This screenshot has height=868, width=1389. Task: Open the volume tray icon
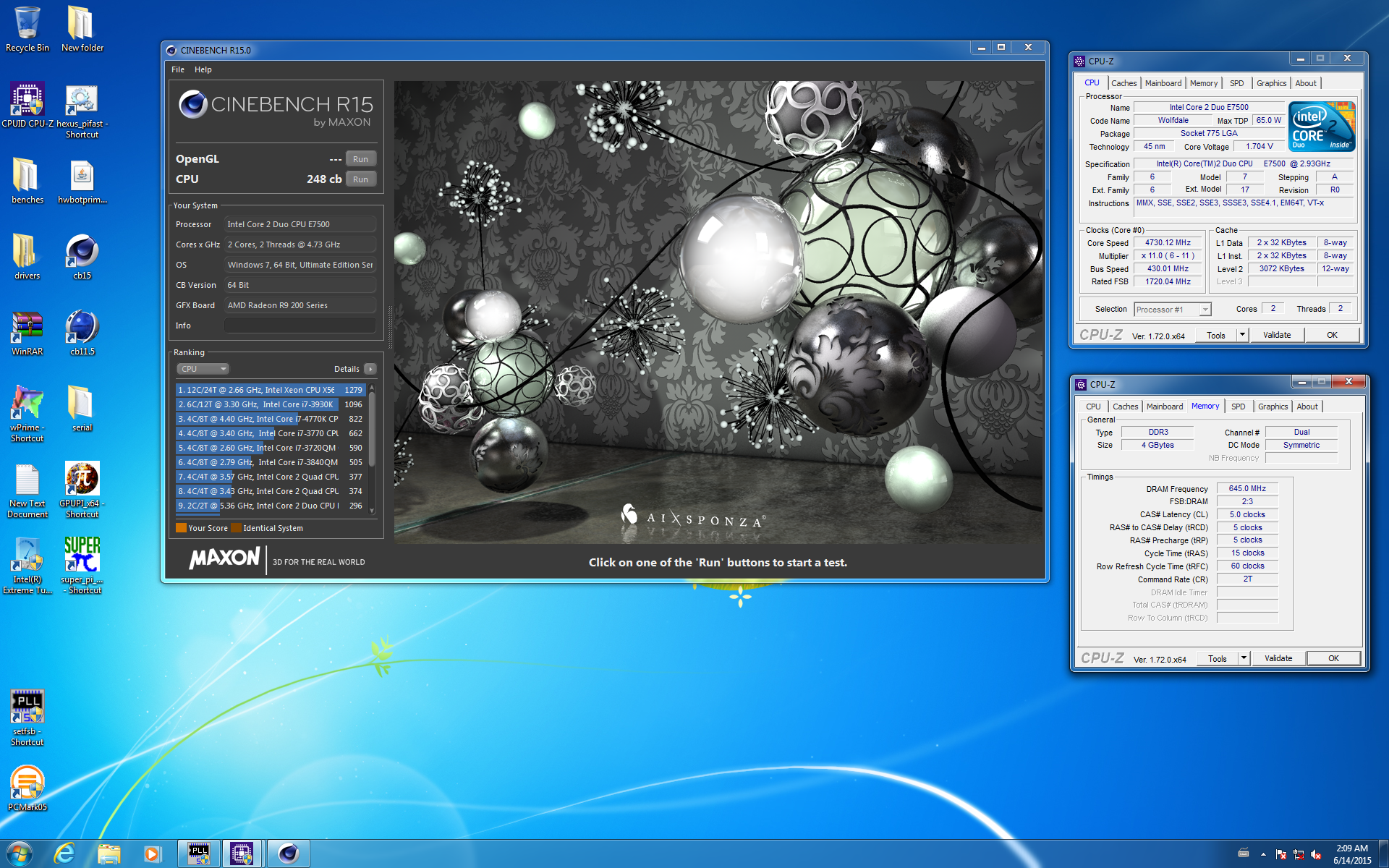[1316, 854]
